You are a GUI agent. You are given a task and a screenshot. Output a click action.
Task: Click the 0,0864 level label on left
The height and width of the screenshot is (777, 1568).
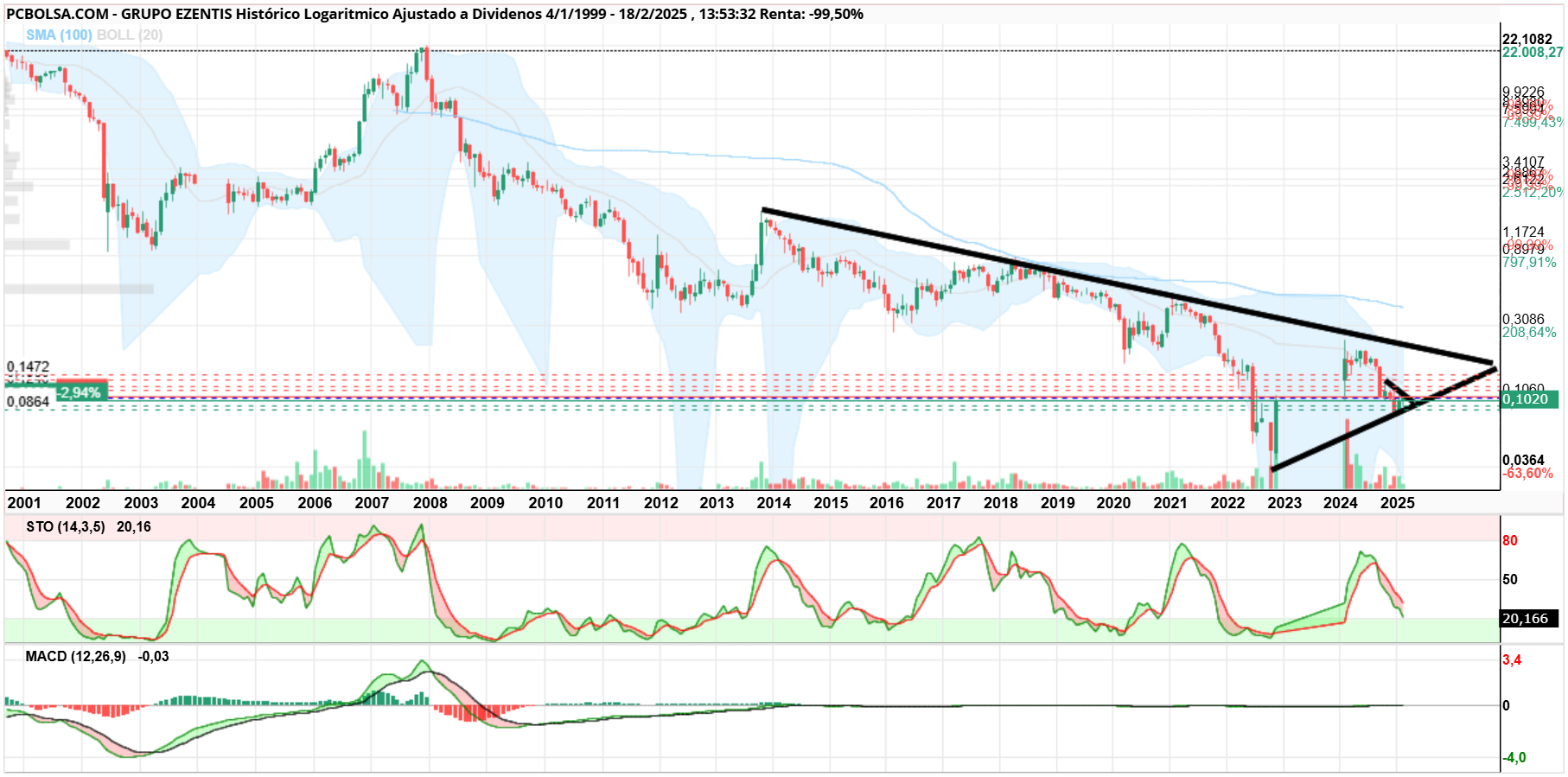pyautogui.click(x=29, y=402)
